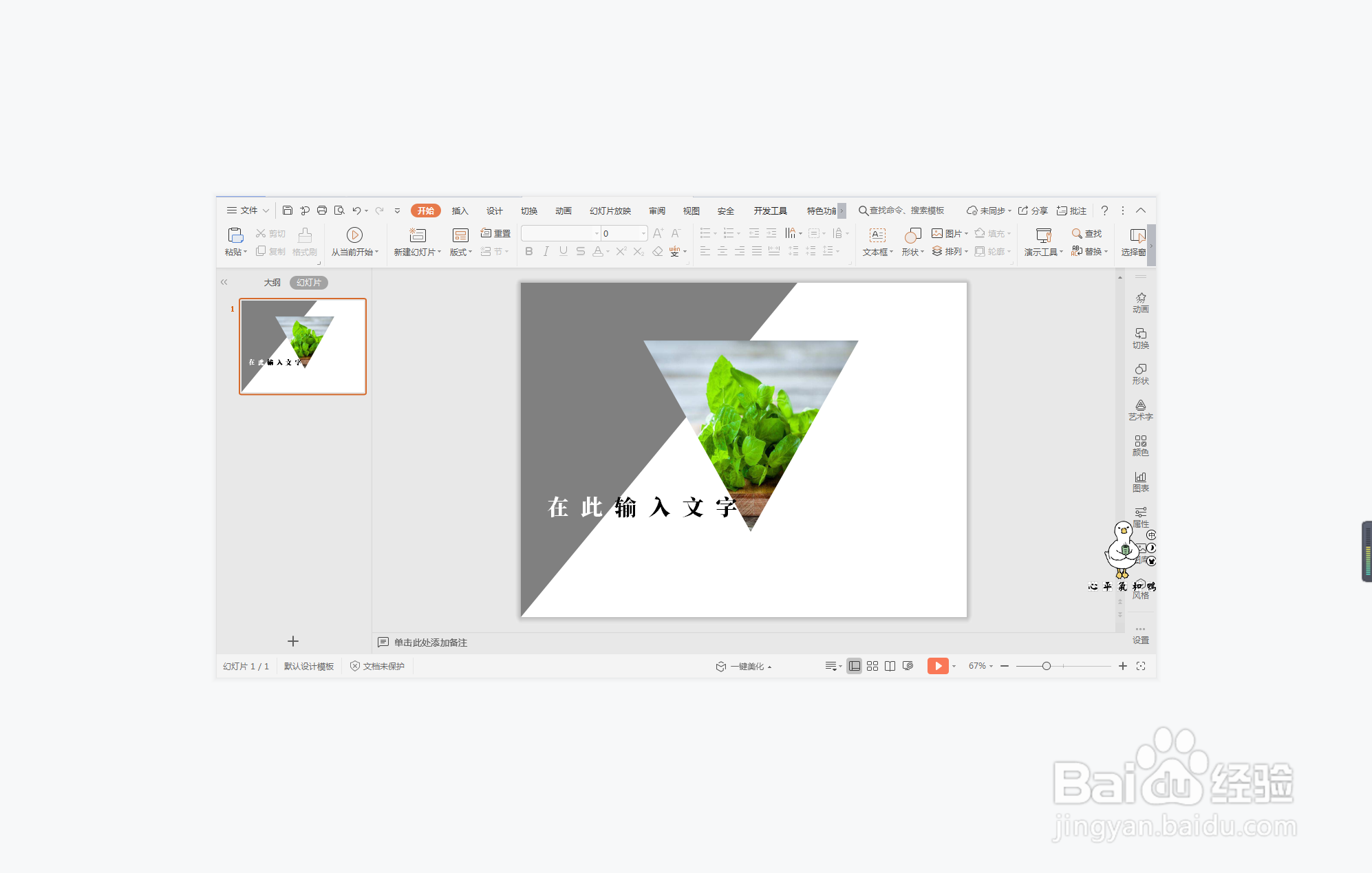Open Colors (颜色) panel in right sidebar
Image resolution: width=1372 pixels, height=873 pixels.
tap(1141, 445)
